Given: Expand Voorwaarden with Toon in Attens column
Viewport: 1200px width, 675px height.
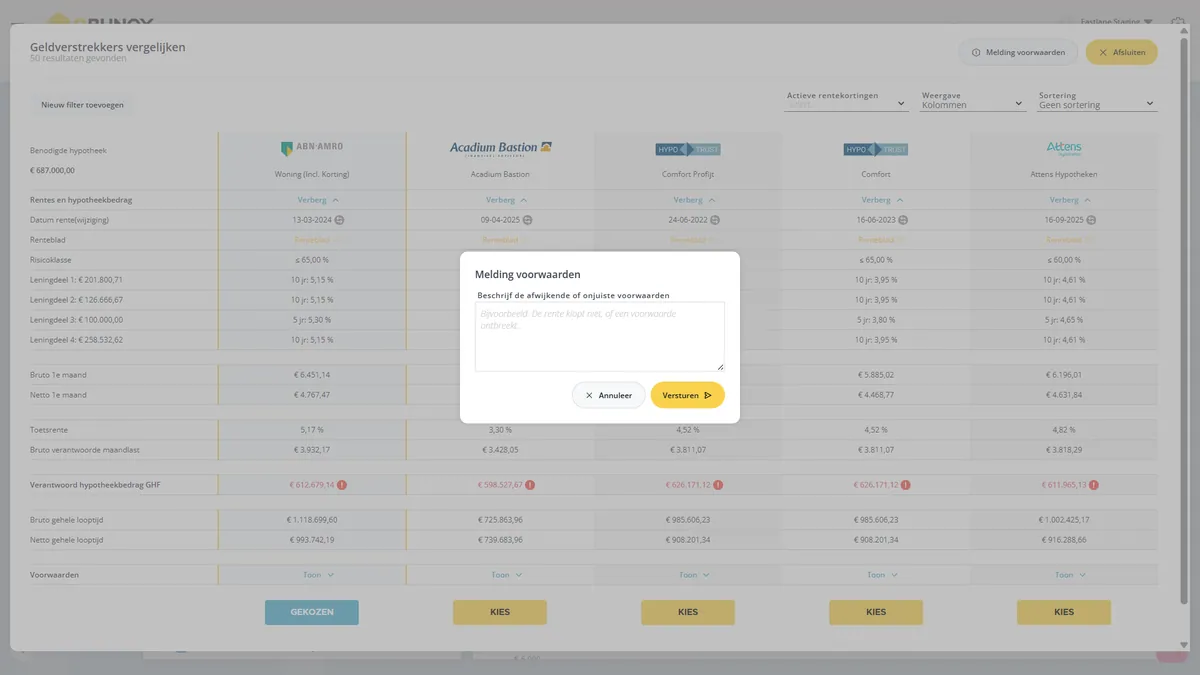Looking at the screenshot, I should click(1070, 575).
